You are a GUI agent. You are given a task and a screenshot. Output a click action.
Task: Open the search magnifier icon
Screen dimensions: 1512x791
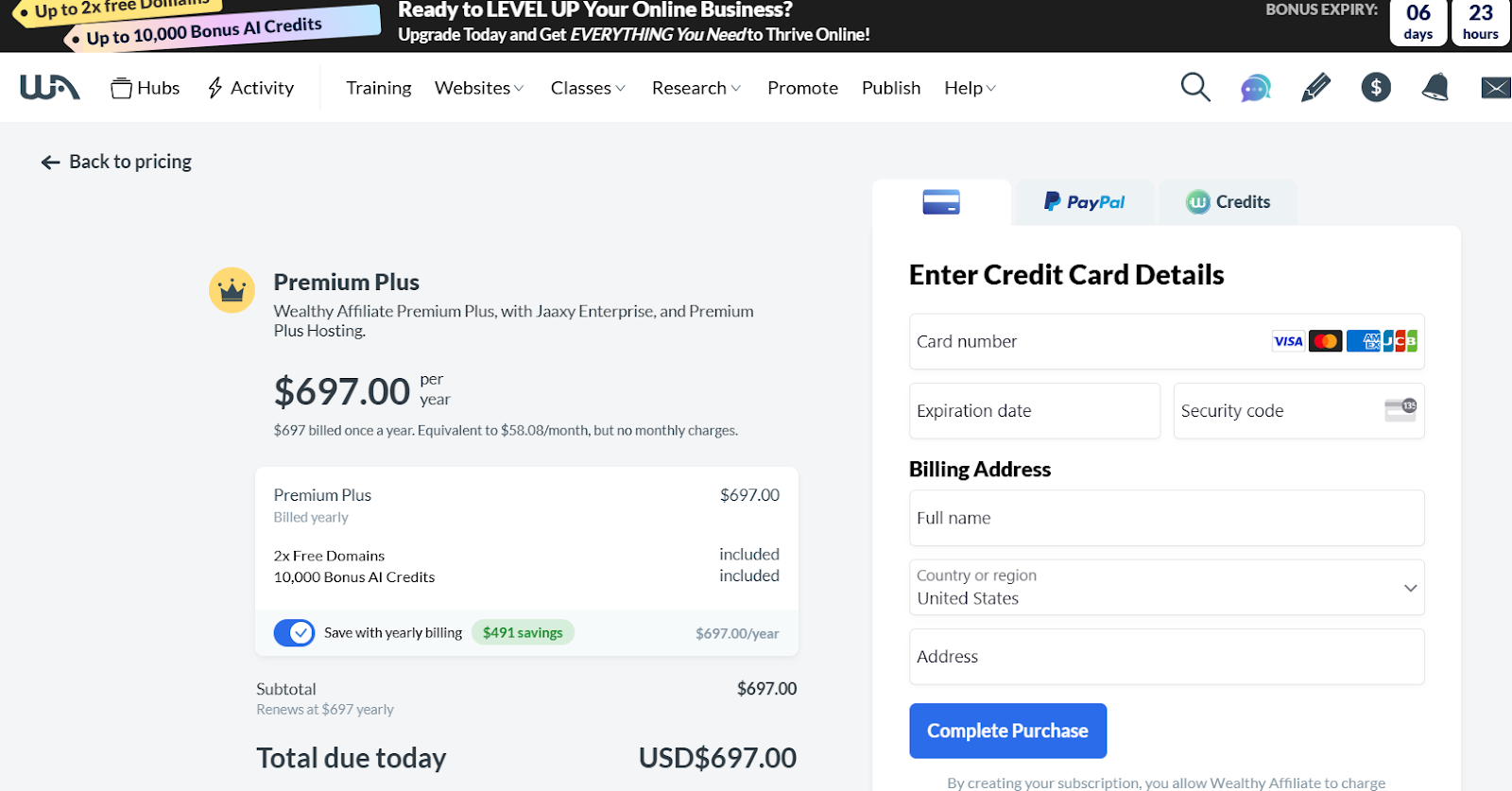coord(1195,88)
